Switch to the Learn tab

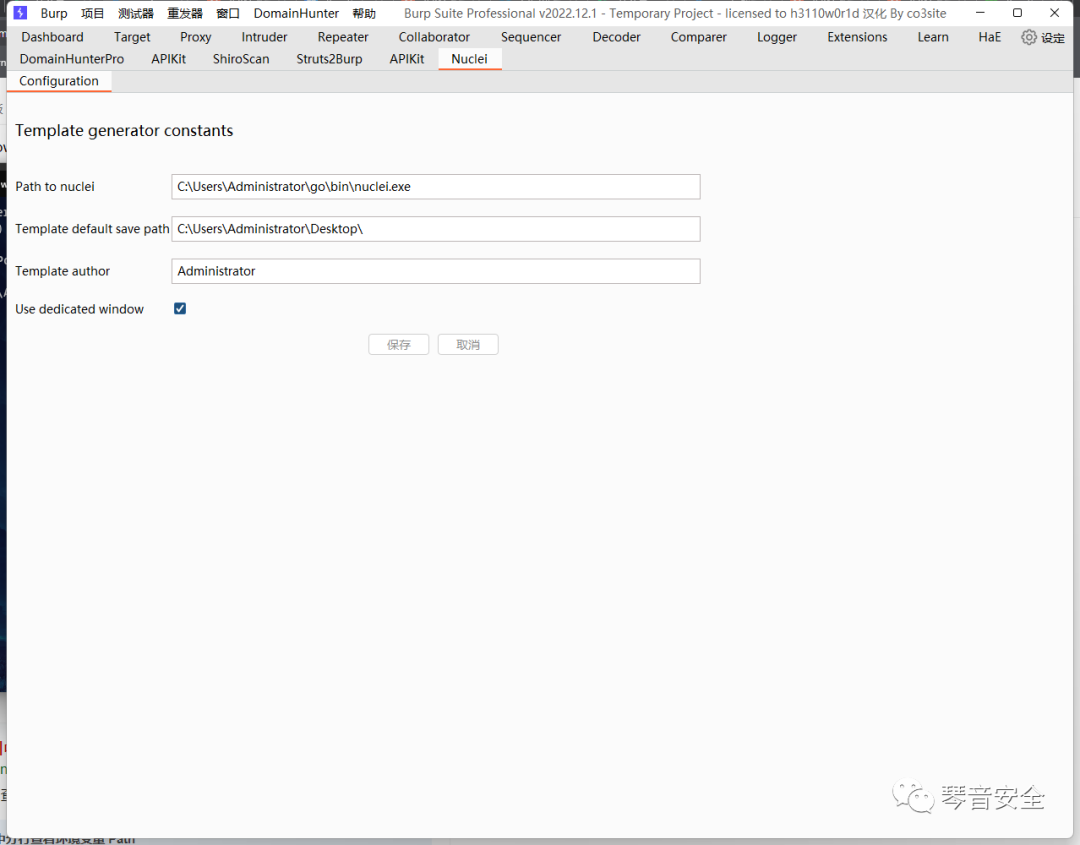point(933,37)
